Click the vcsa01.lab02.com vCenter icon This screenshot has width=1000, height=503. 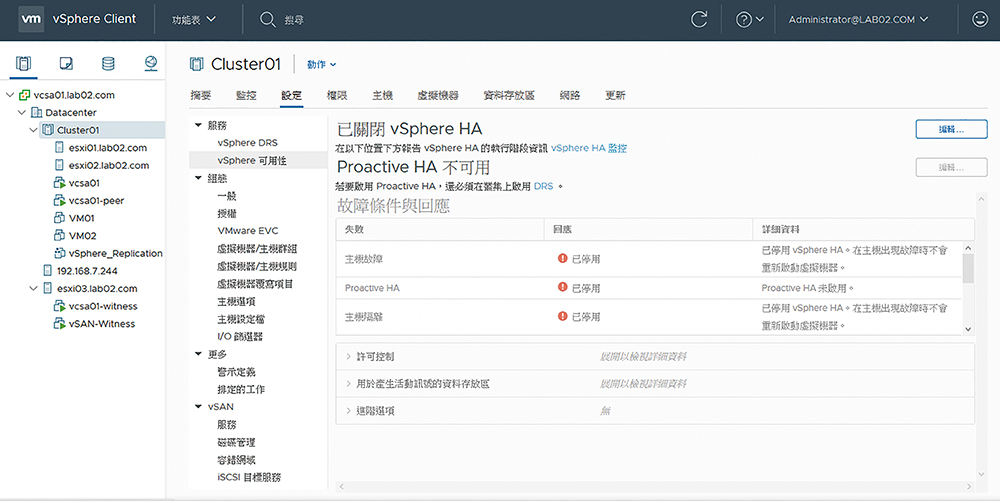pos(25,95)
